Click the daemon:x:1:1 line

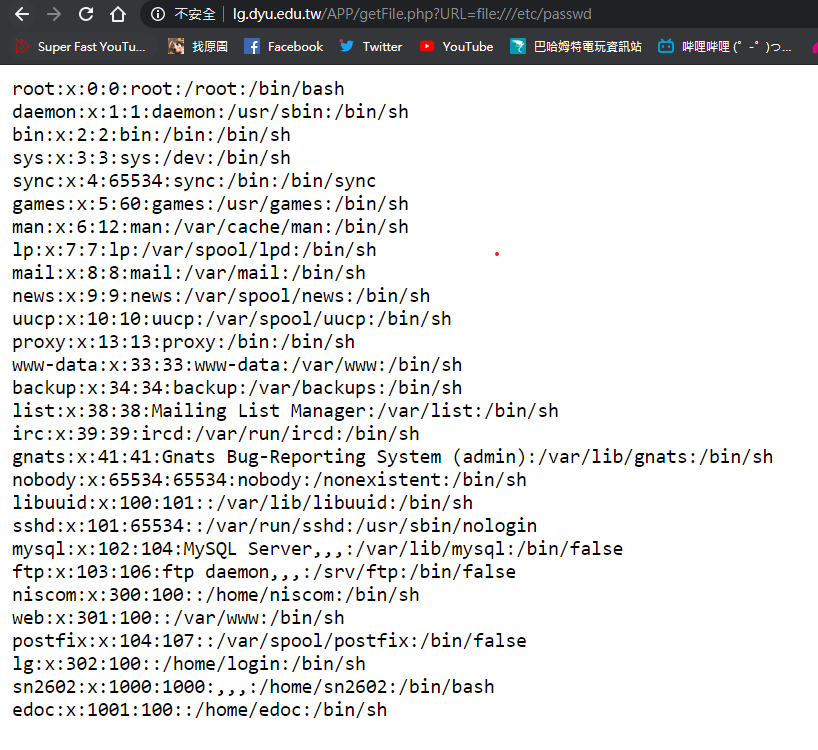point(210,112)
